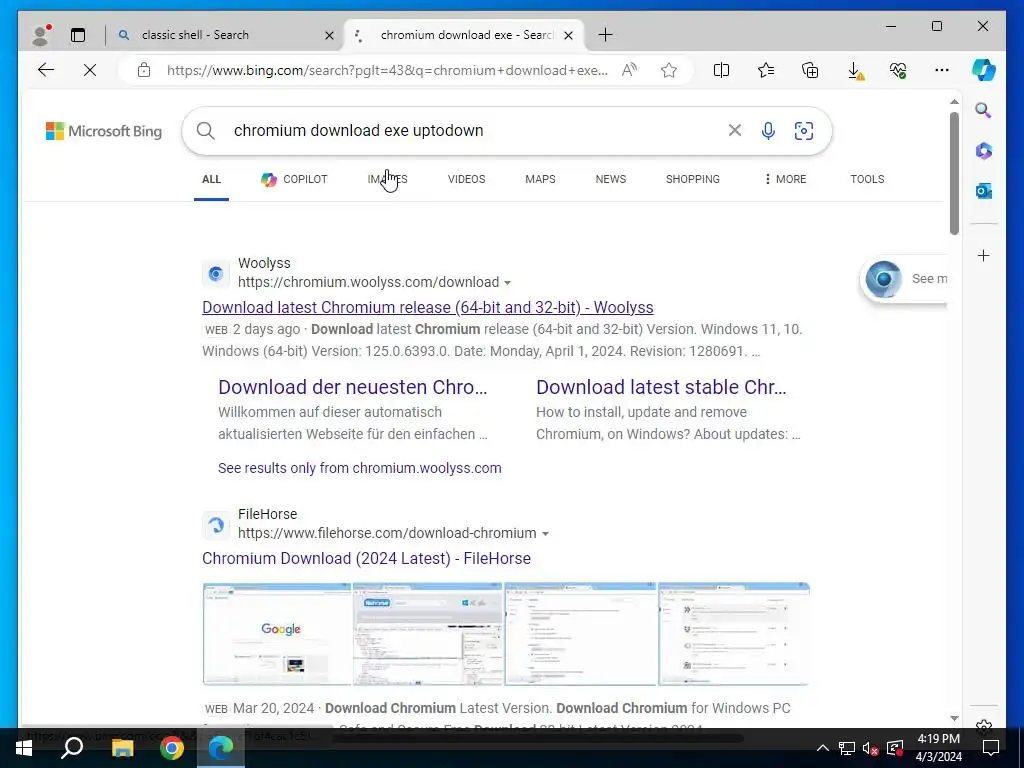The width and height of the screenshot is (1024, 768).
Task: Open the Downloads panel
Action: click(855, 71)
